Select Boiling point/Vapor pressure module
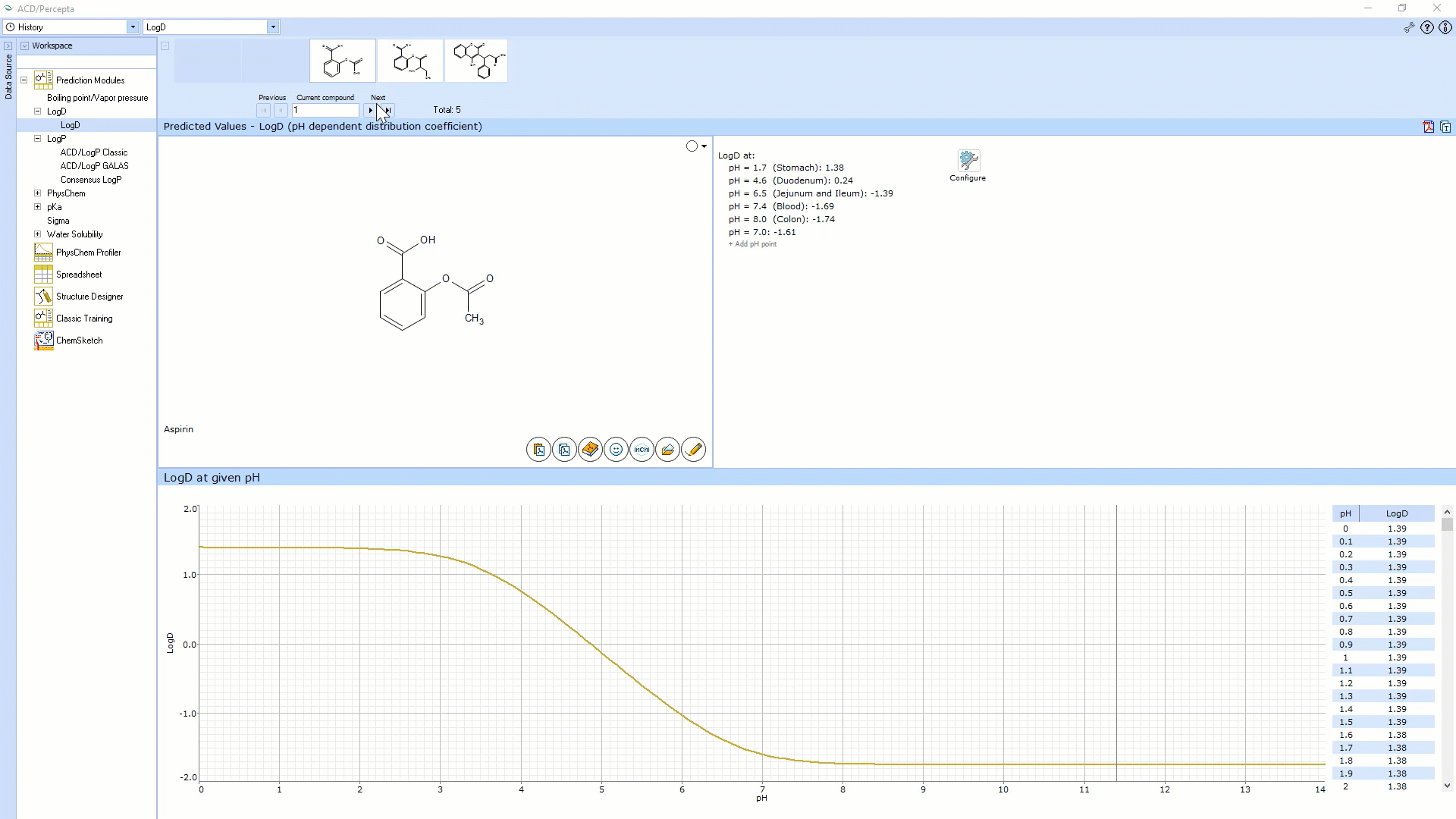Image resolution: width=1456 pixels, height=819 pixels. click(x=97, y=98)
